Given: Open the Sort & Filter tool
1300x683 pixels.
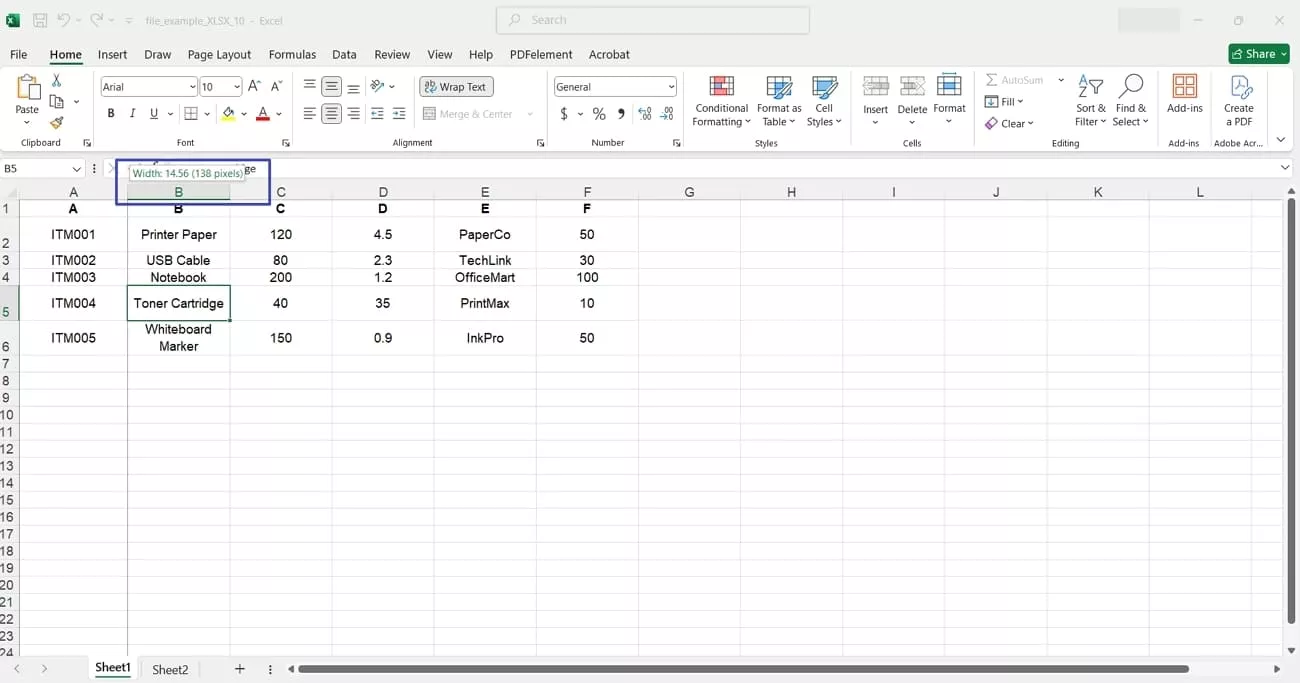Looking at the screenshot, I should pos(1089,99).
